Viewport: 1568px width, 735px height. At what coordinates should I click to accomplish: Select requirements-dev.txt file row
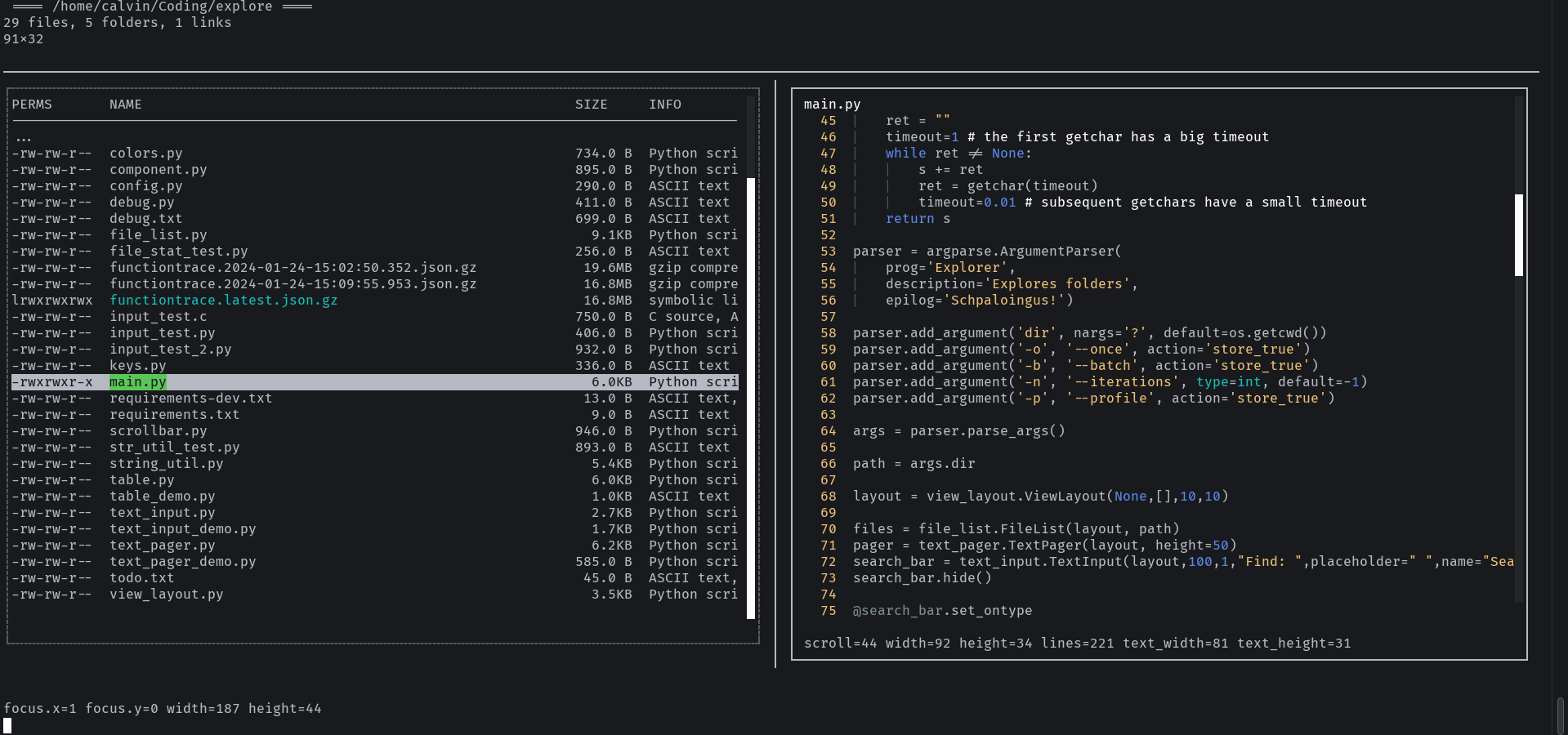(x=374, y=399)
